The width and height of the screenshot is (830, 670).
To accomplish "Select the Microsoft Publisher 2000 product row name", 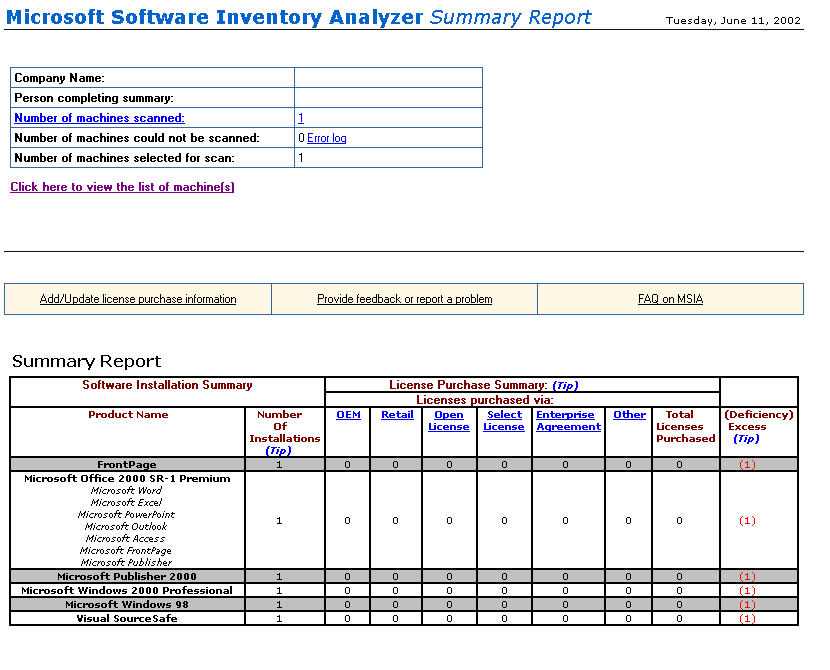I will (127, 577).
